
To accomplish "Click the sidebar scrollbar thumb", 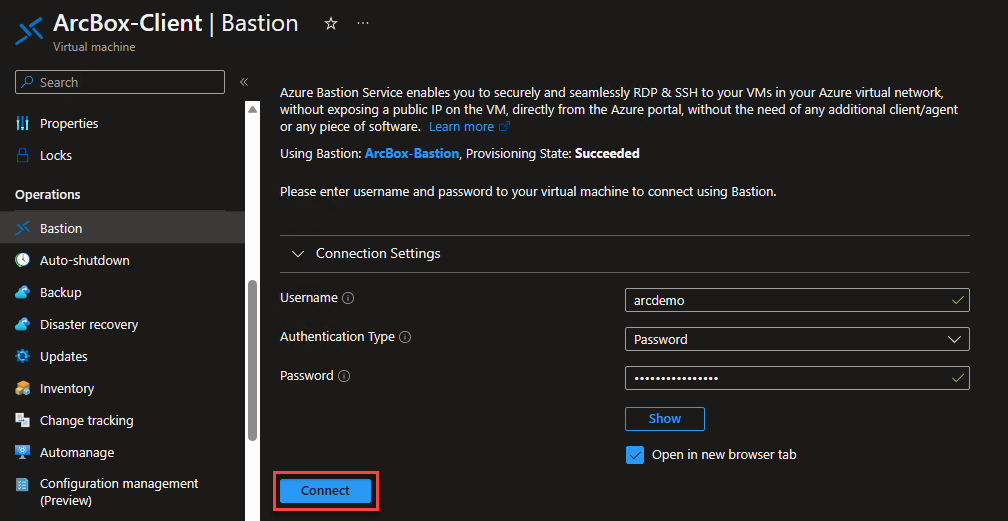I will [253, 360].
